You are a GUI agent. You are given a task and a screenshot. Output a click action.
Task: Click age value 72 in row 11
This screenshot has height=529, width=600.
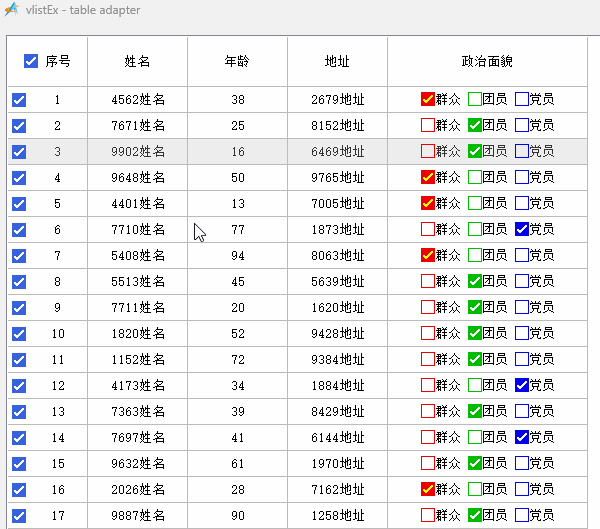click(237, 360)
